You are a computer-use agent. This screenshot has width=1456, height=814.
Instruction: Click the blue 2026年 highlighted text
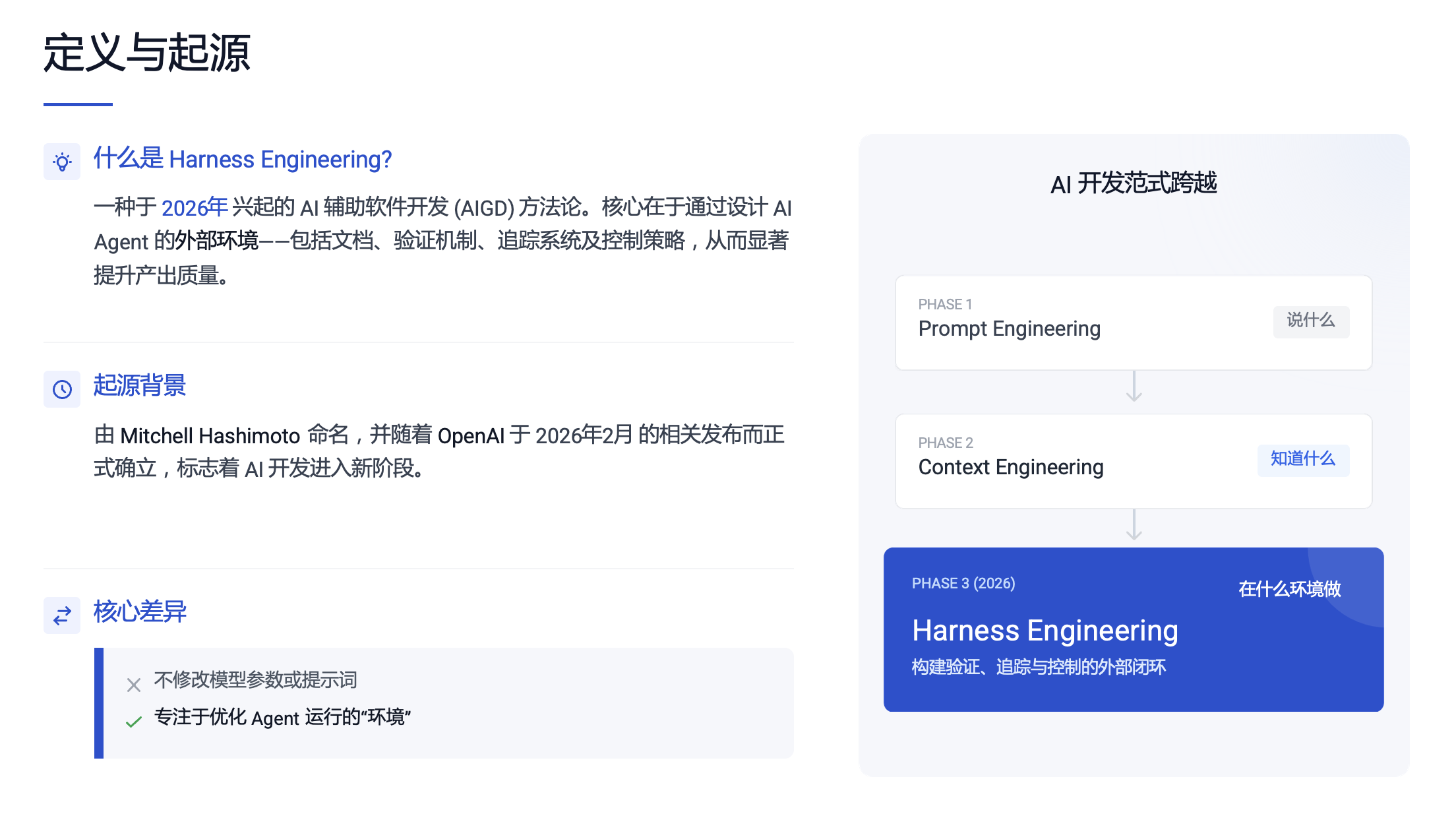tap(195, 208)
